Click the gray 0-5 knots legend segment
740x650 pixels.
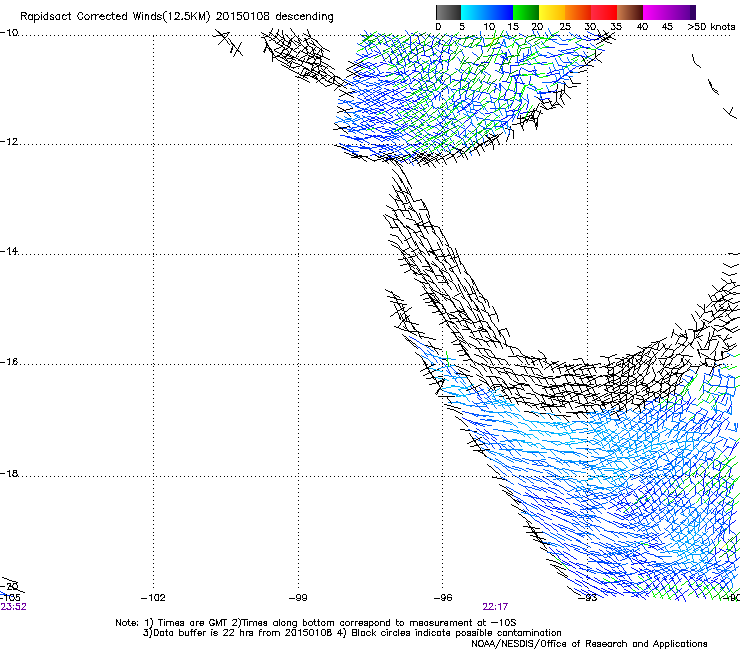pyautogui.click(x=448, y=12)
